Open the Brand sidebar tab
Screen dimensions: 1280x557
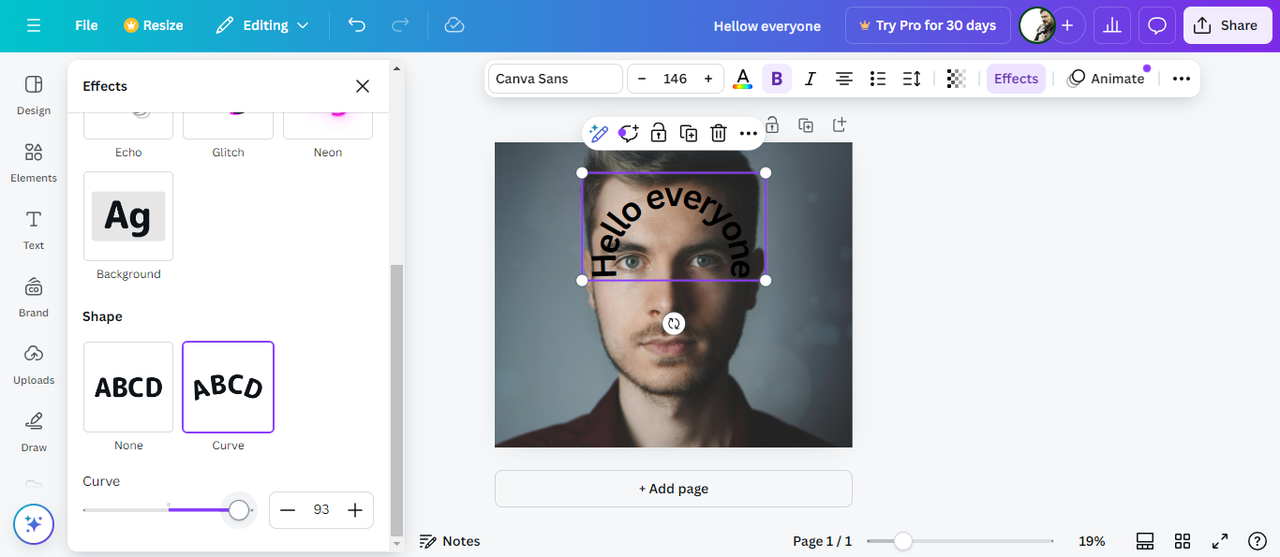pos(34,297)
